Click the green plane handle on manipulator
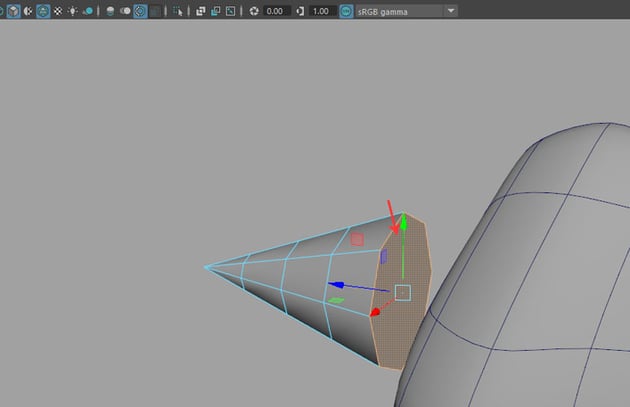Screen dimensions: 630x407 (x=336, y=300)
